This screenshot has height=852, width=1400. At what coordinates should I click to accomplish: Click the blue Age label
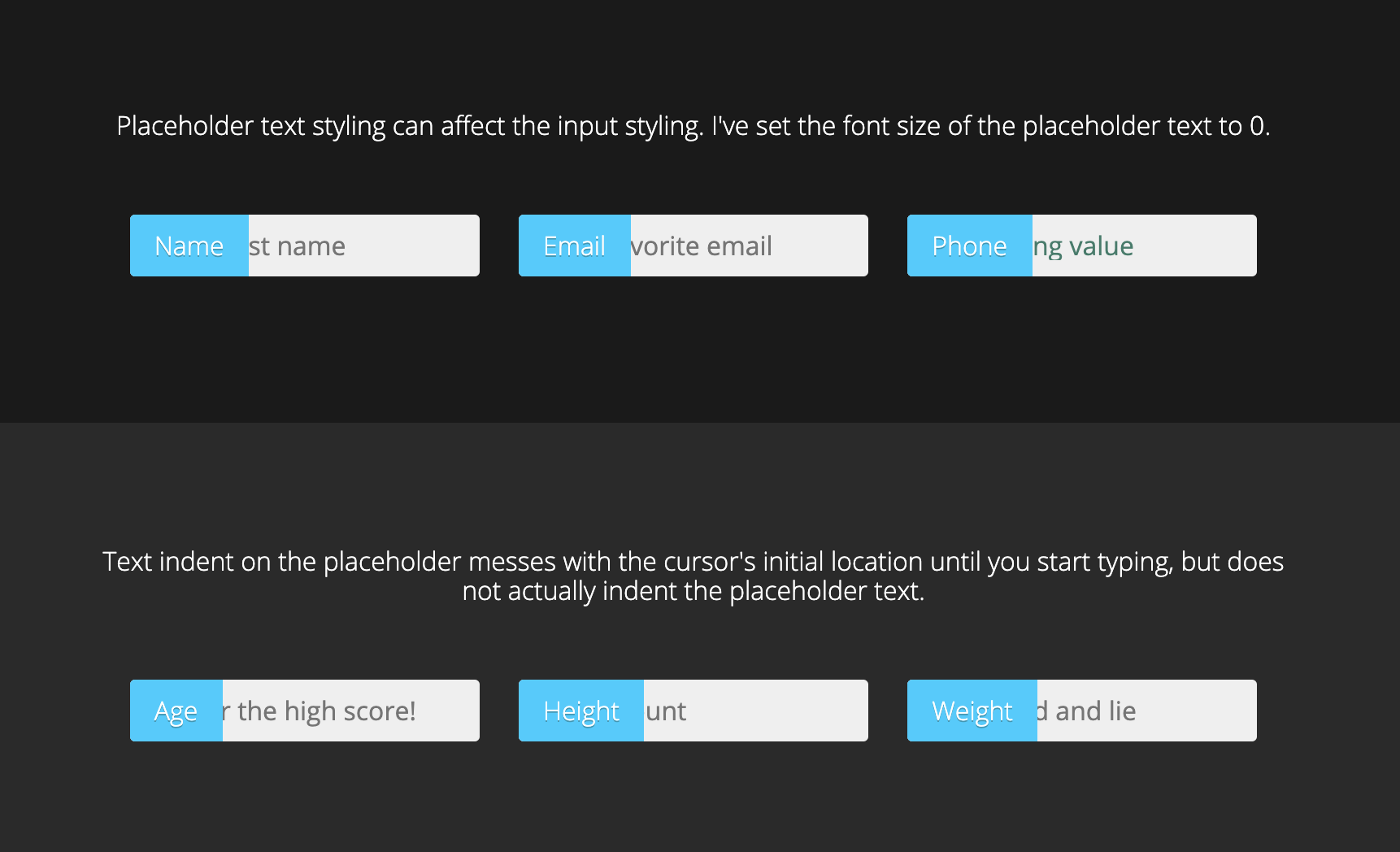tap(176, 711)
